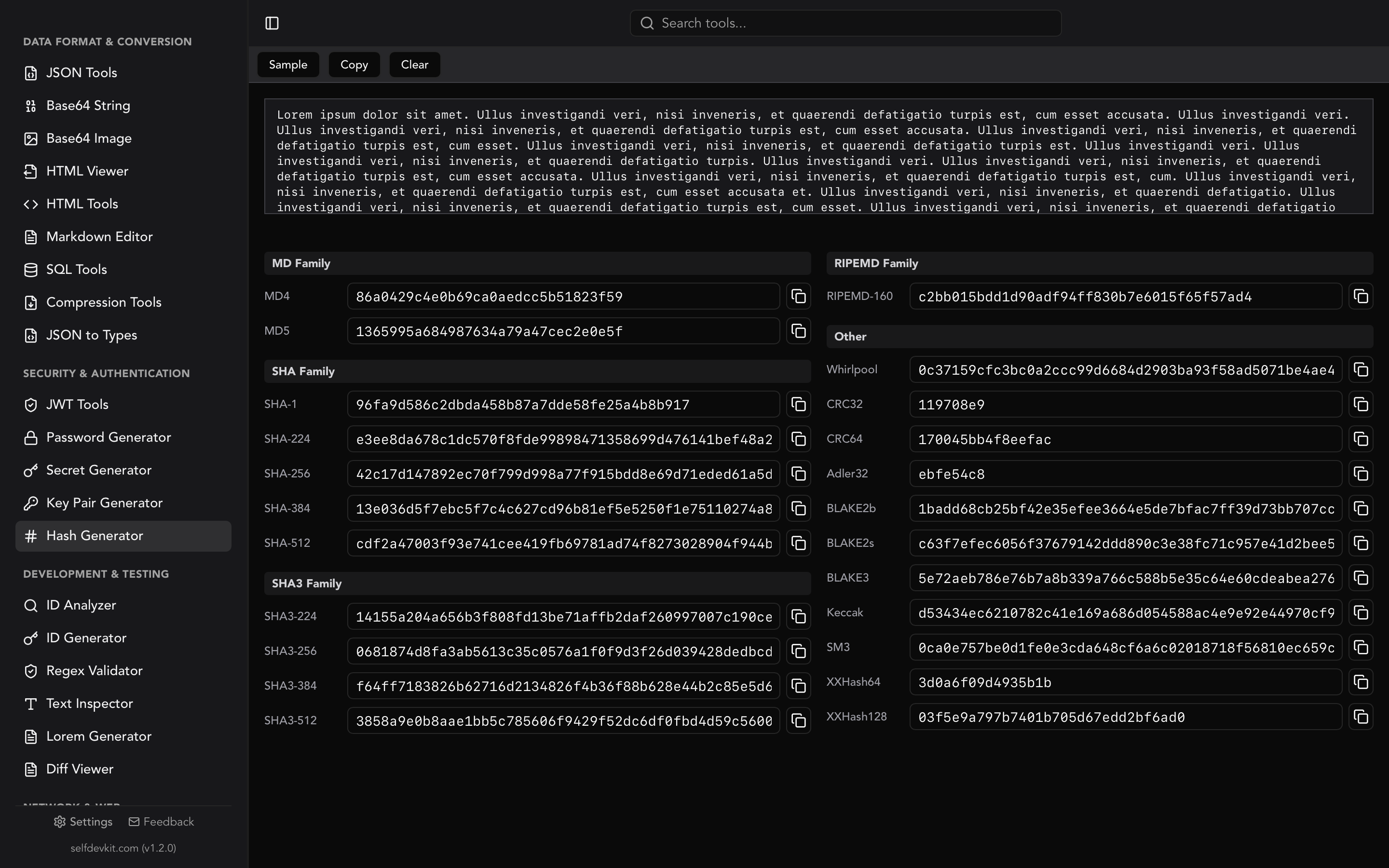Click into the Lorem ipsum input textarea
This screenshot has width=1389, height=868.
pos(818,156)
